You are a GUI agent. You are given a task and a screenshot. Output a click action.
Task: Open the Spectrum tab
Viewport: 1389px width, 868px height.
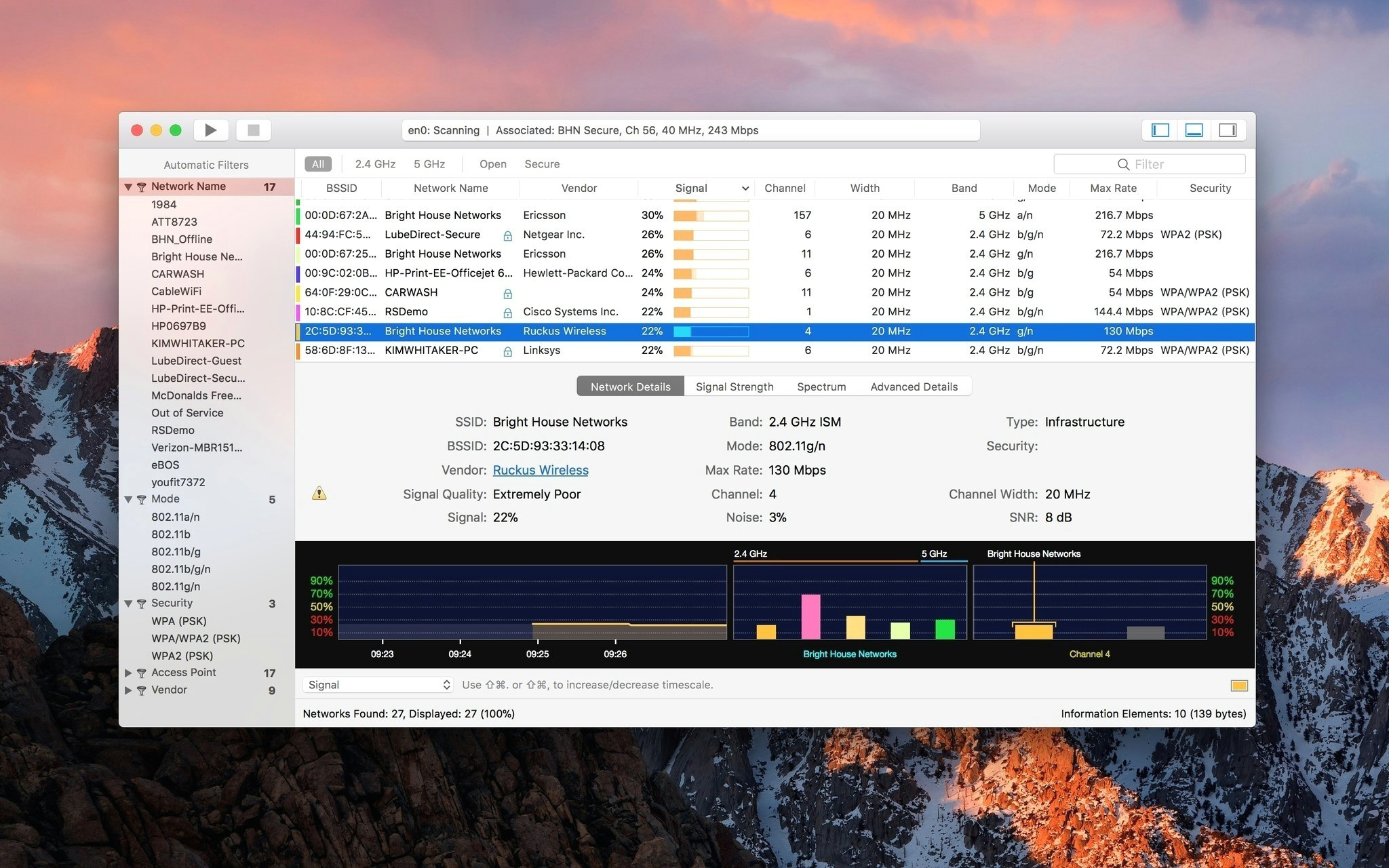[821, 385]
